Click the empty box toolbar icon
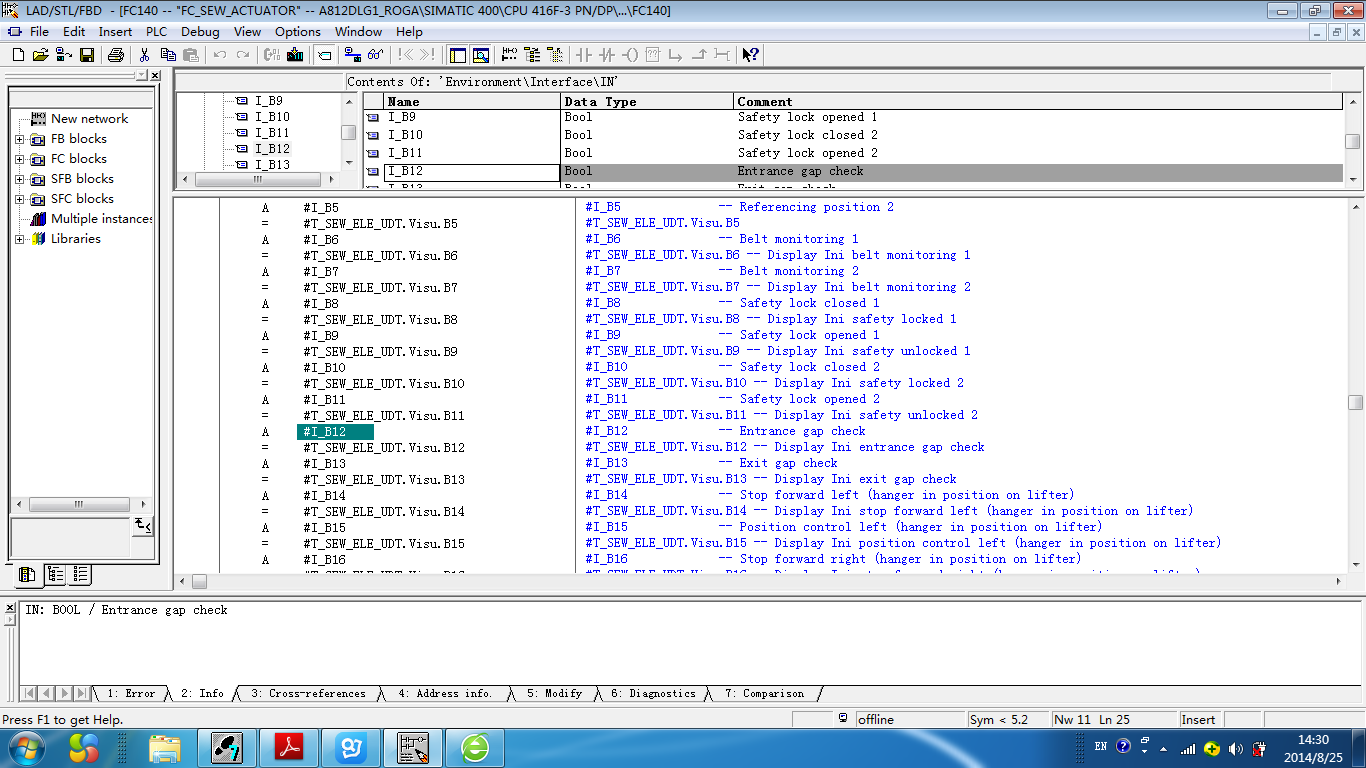 (x=654, y=55)
